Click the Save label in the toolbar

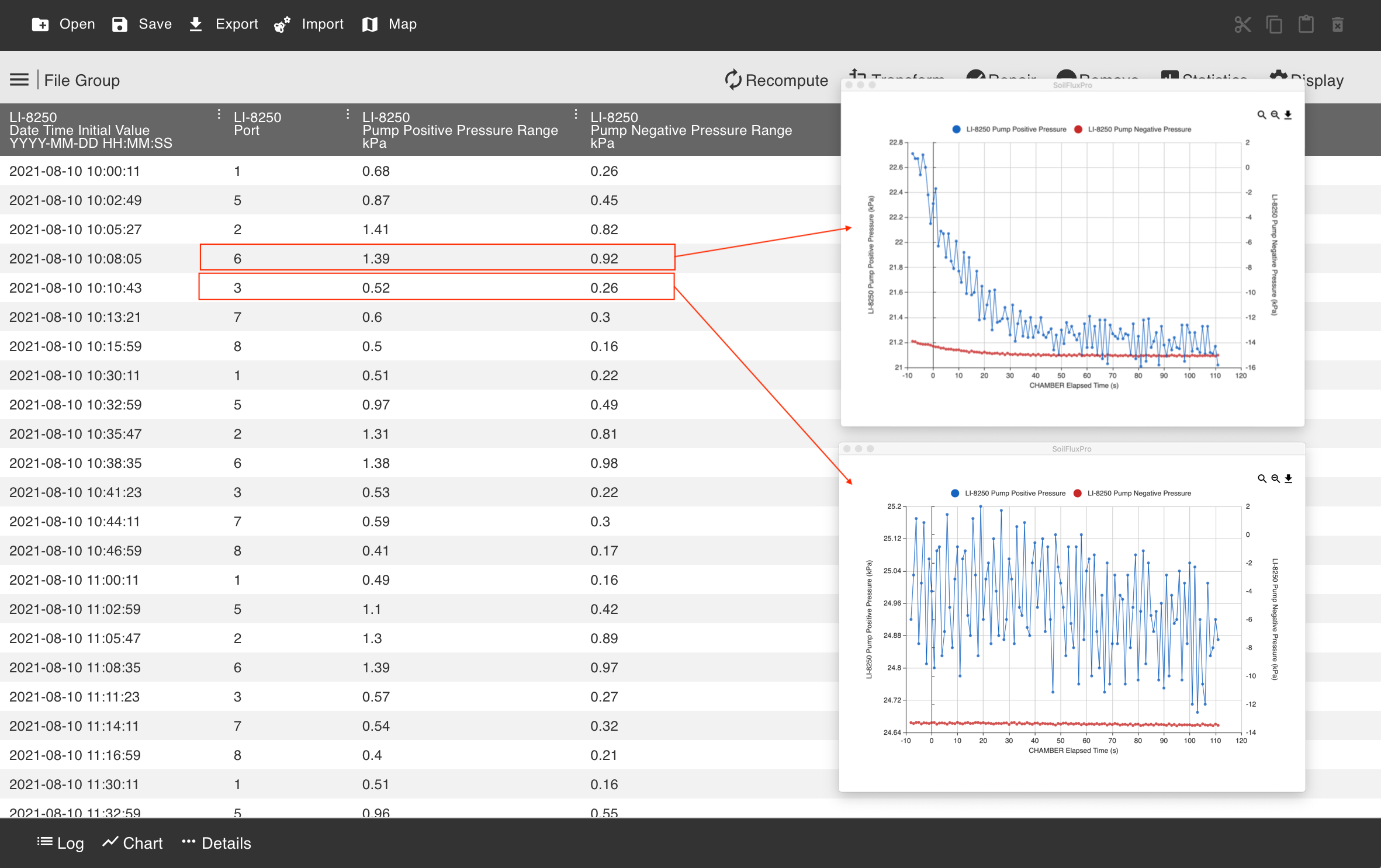[x=155, y=25]
